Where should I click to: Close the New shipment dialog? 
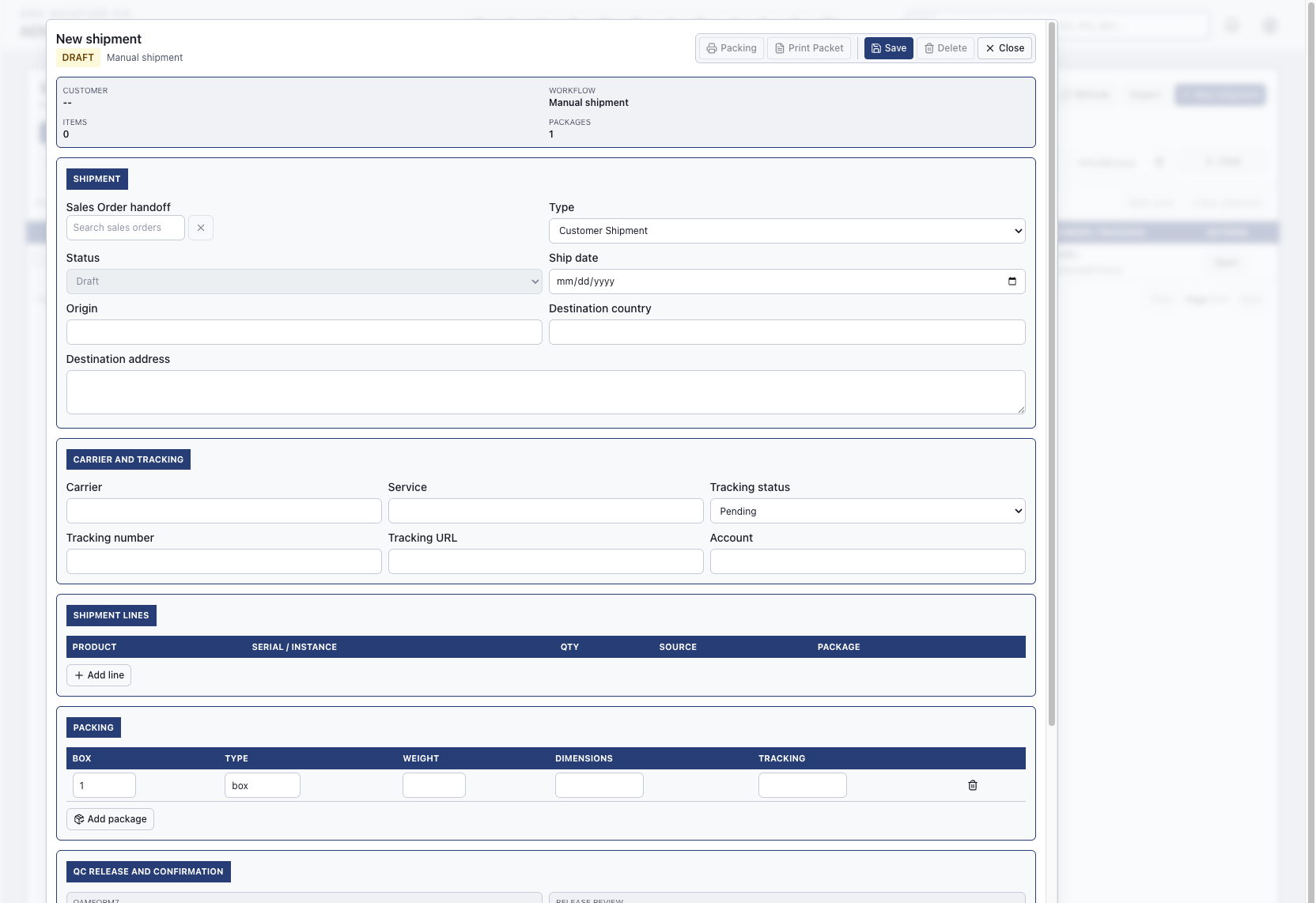(1004, 48)
